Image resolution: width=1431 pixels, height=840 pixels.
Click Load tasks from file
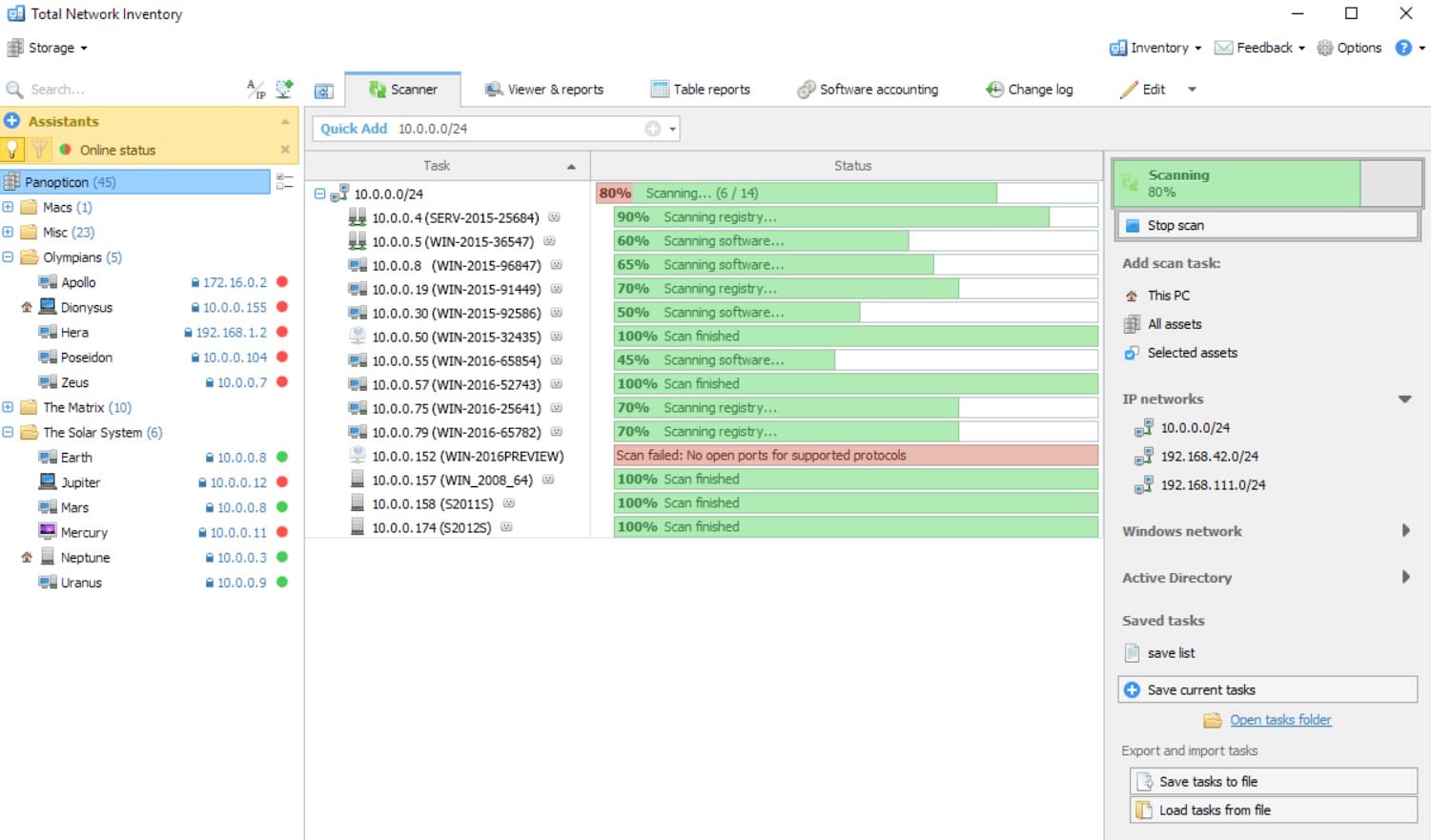[x=1274, y=810]
